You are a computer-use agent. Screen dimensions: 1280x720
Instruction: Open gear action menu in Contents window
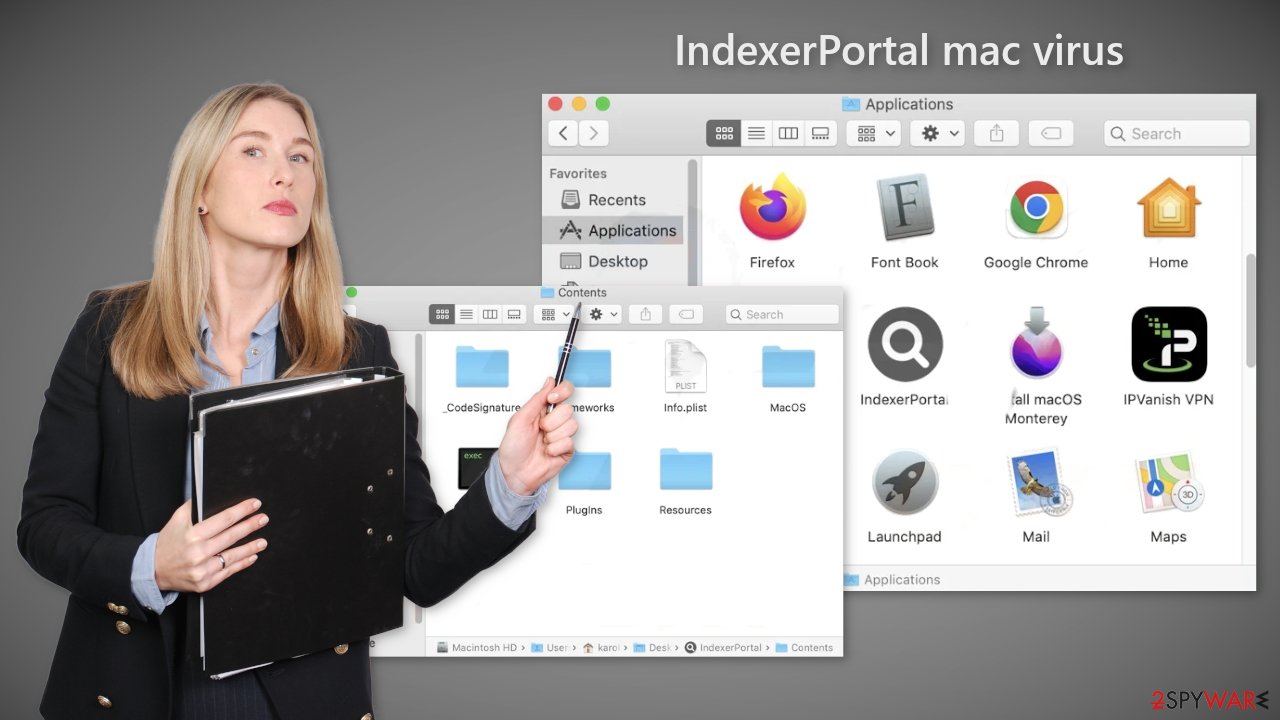603,314
